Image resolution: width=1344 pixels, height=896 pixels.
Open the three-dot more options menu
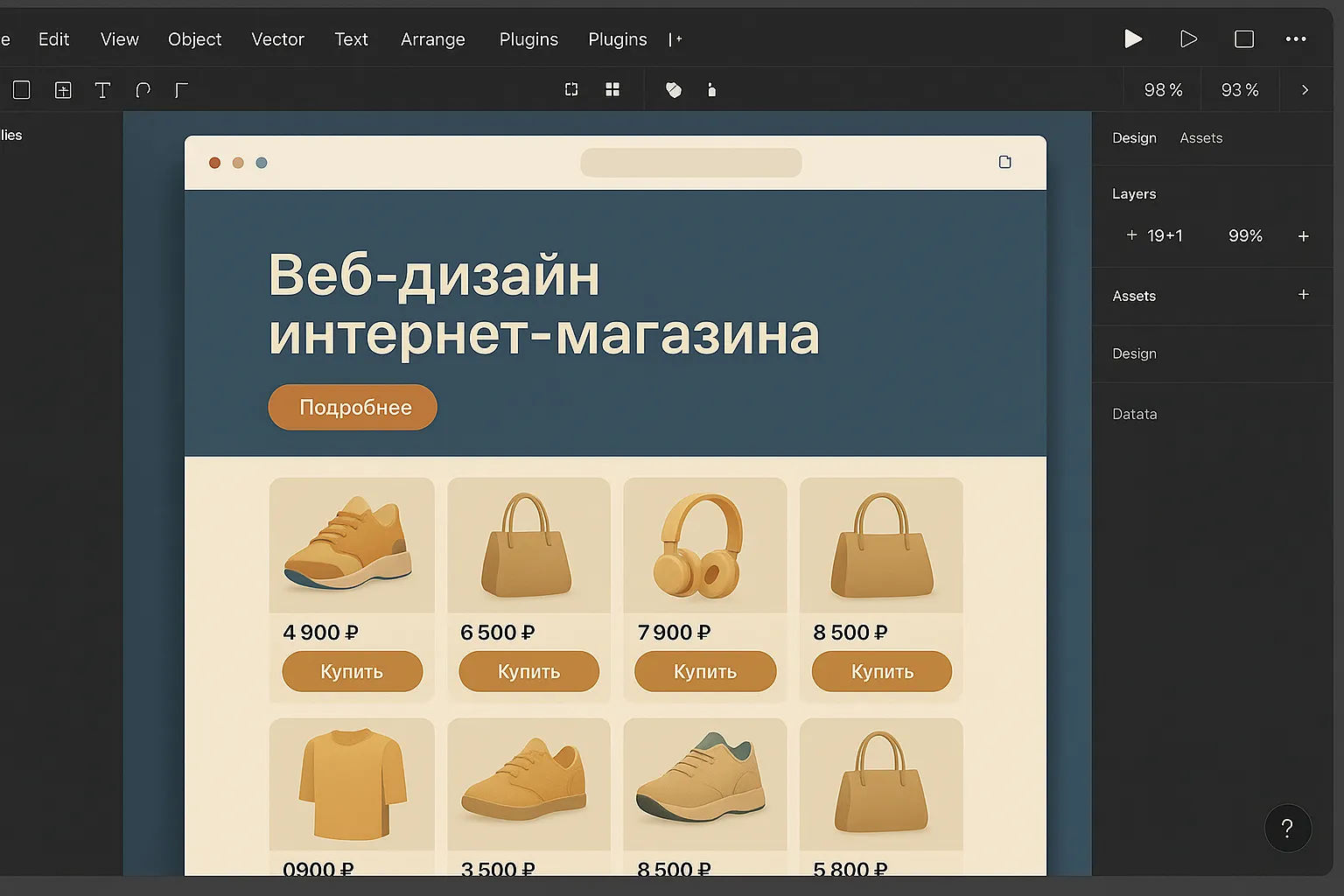click(1296, 38)
